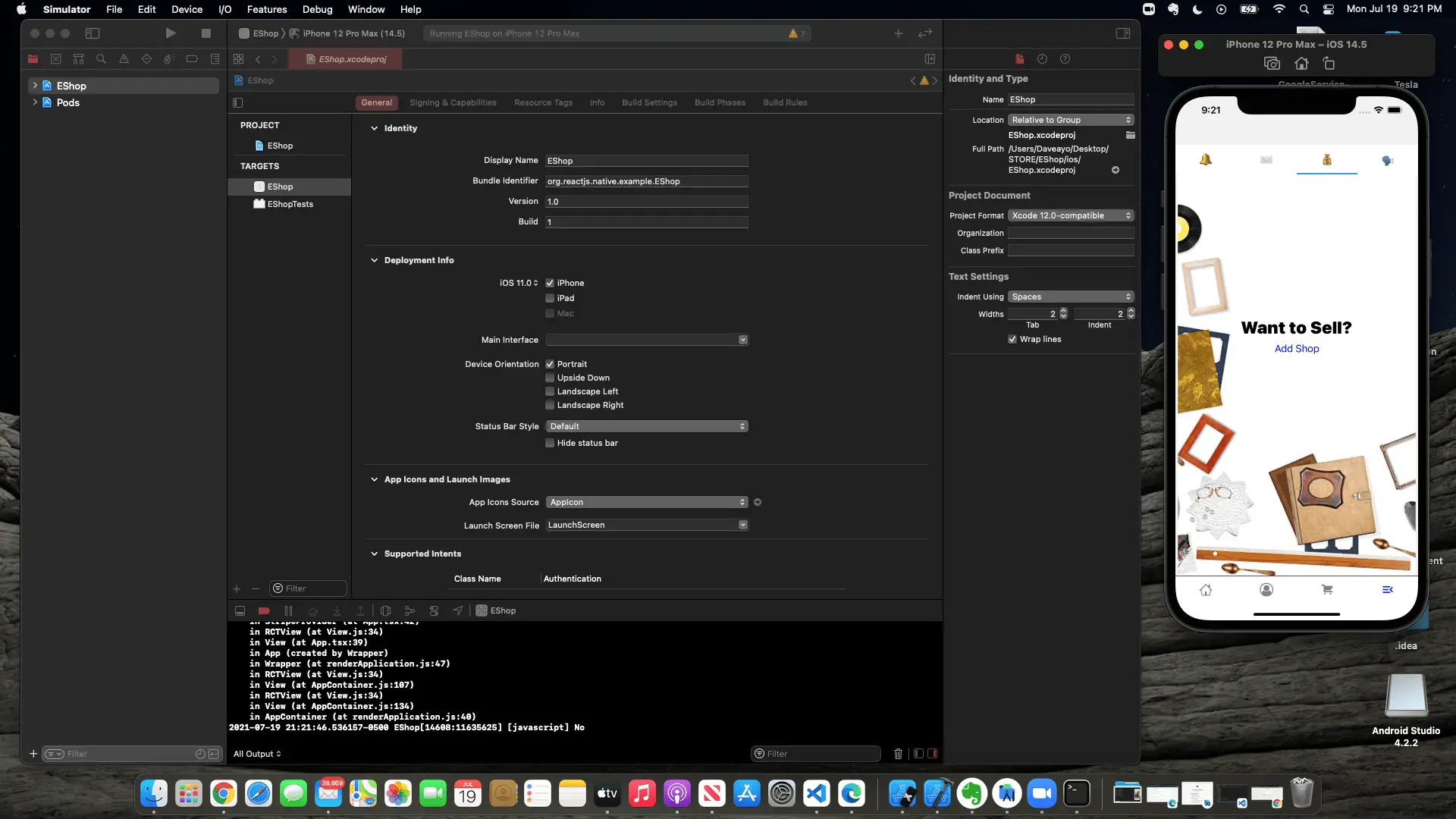This screenshot has width=1456, height=819.
Task: Open the Debug menu in menu bar
Action: (317, 9)
